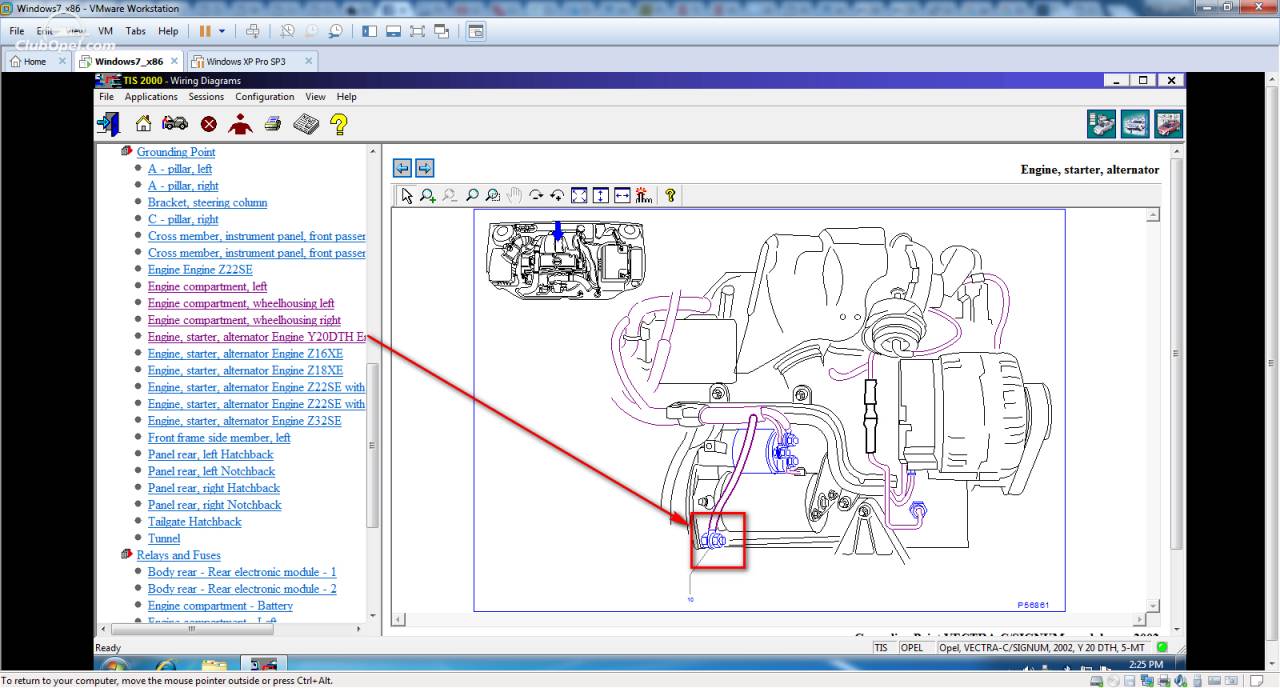1280x688 pixels.
Task: Click the red person icon
Action: [240, 124]
